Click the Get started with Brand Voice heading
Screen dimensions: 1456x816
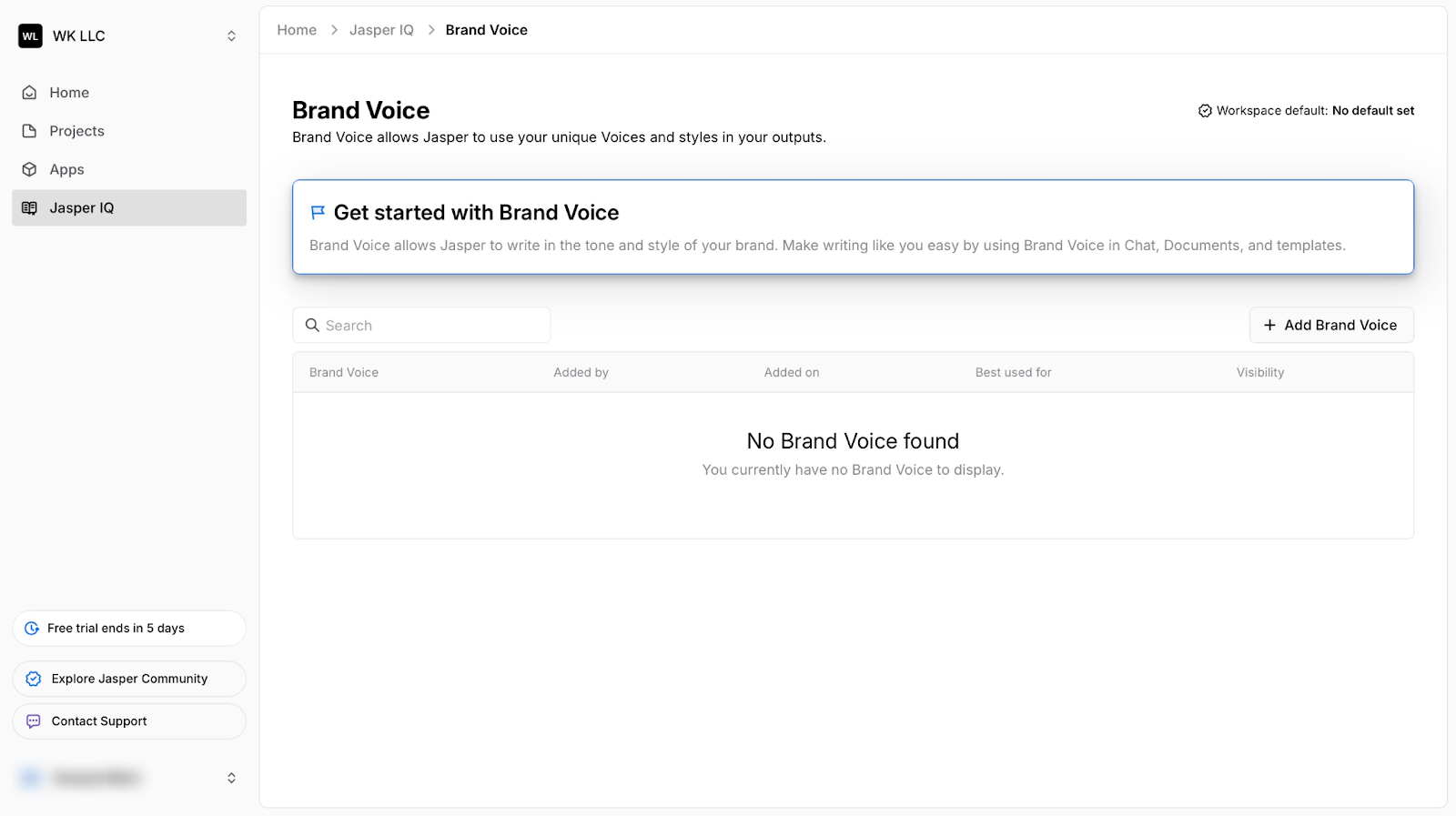click(476, 213)
